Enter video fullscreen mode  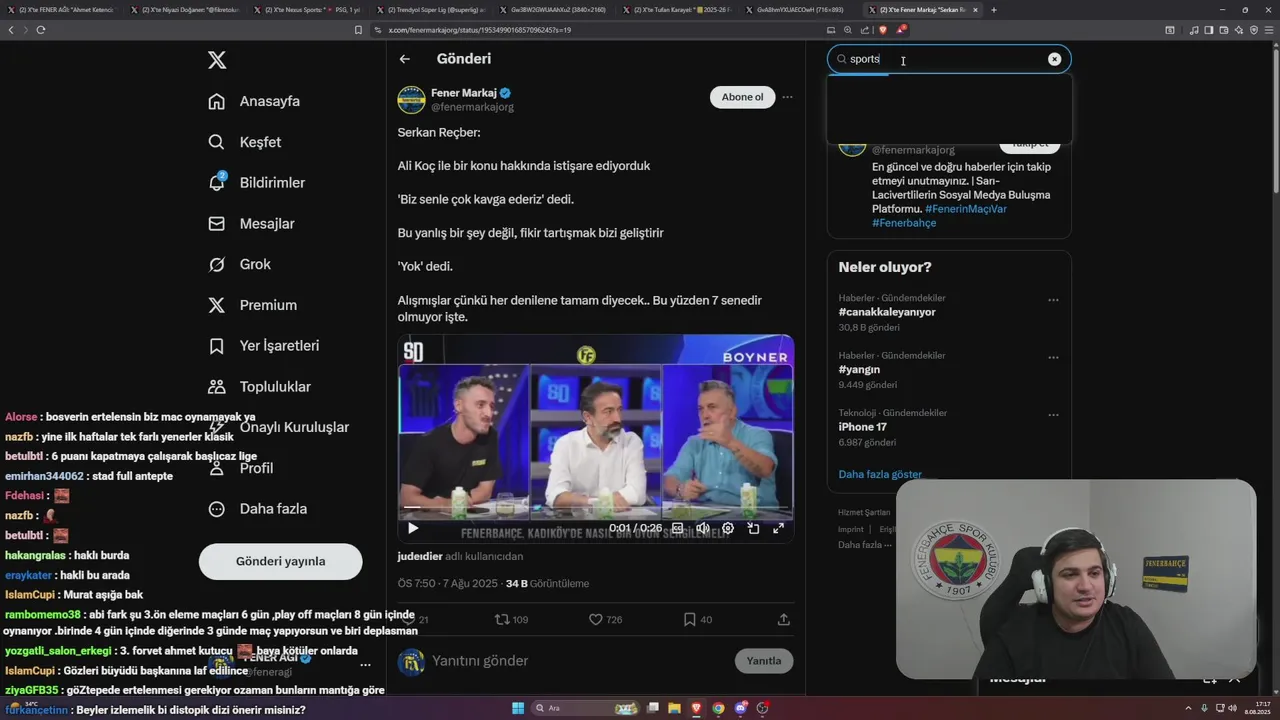(x=778, y=528)
